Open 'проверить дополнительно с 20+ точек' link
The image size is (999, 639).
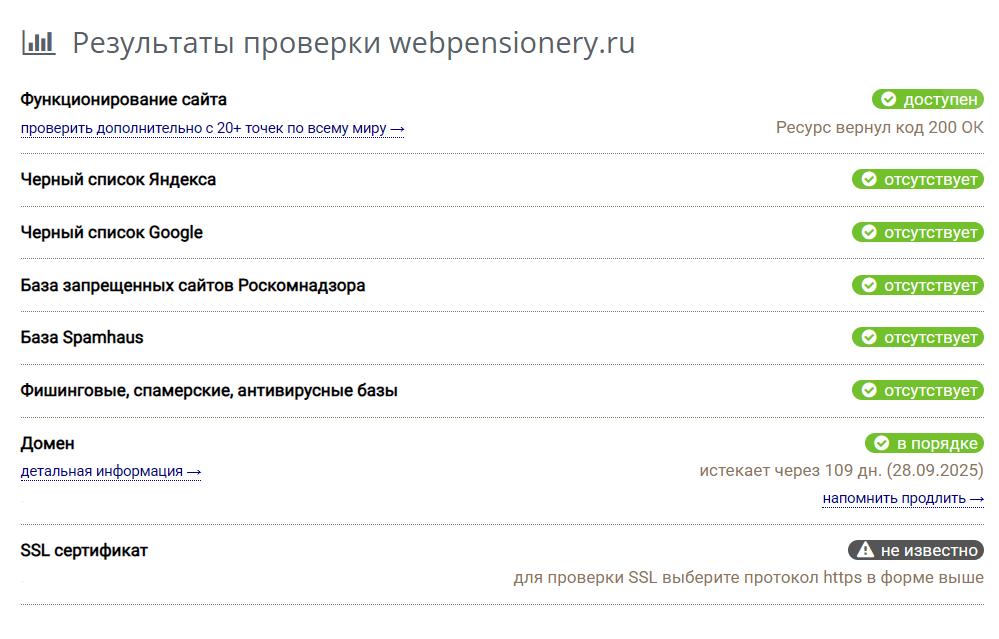212,129
